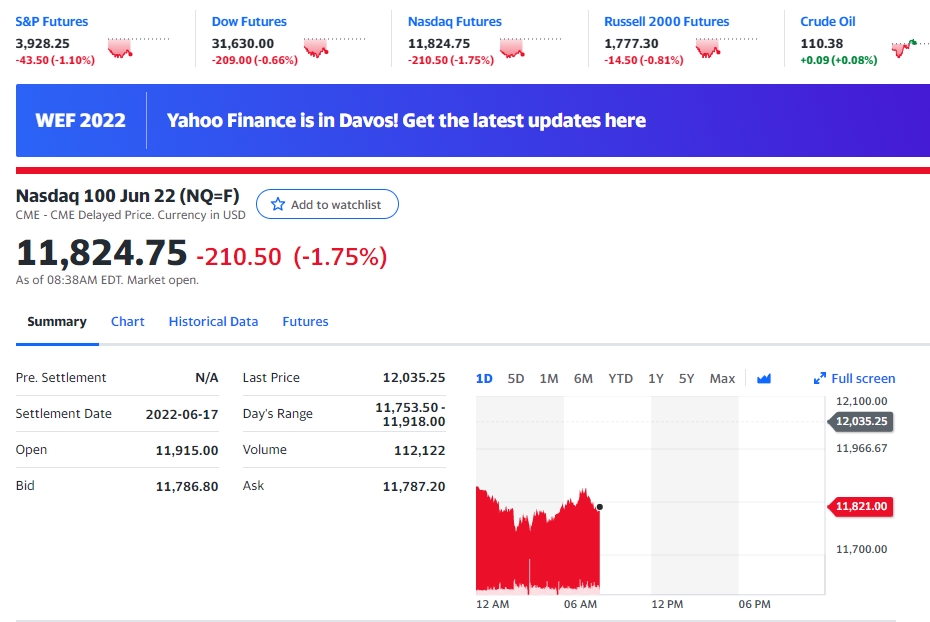The width and height of the screenshot is (930, 622).
Task: Open the Crude Oil mini sparkline chart
Action: click(x=910, y=47)
